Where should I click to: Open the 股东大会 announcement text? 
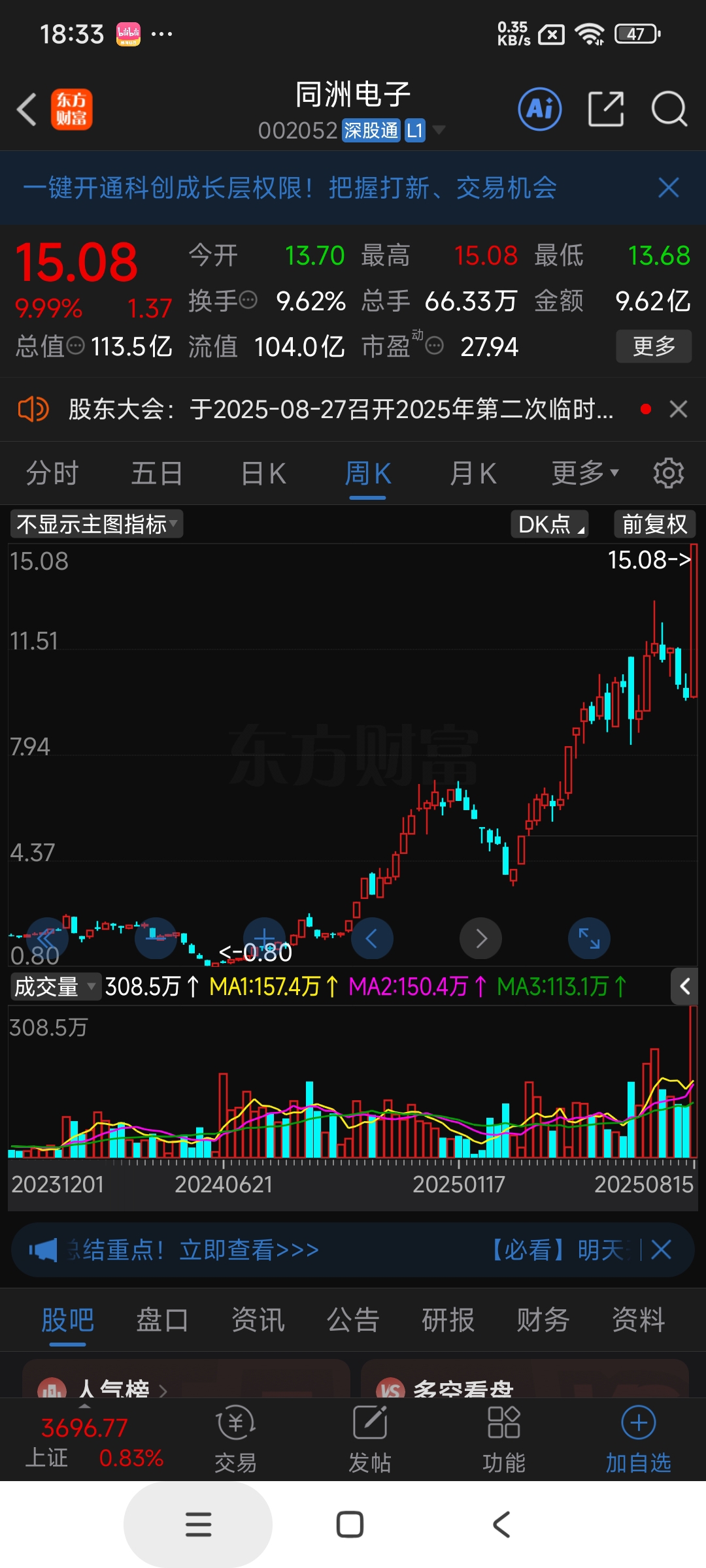click(x=341, y=410)
